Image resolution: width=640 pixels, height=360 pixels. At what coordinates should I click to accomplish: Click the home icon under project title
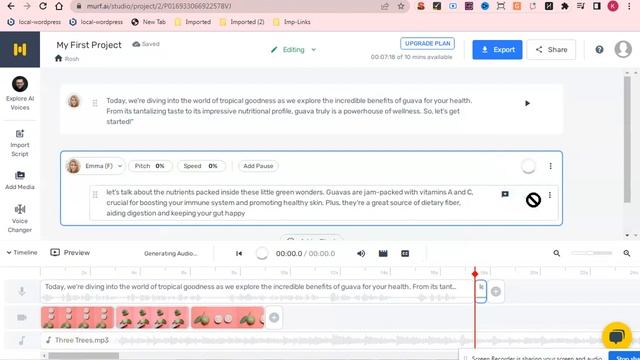(x=58, y=58)
